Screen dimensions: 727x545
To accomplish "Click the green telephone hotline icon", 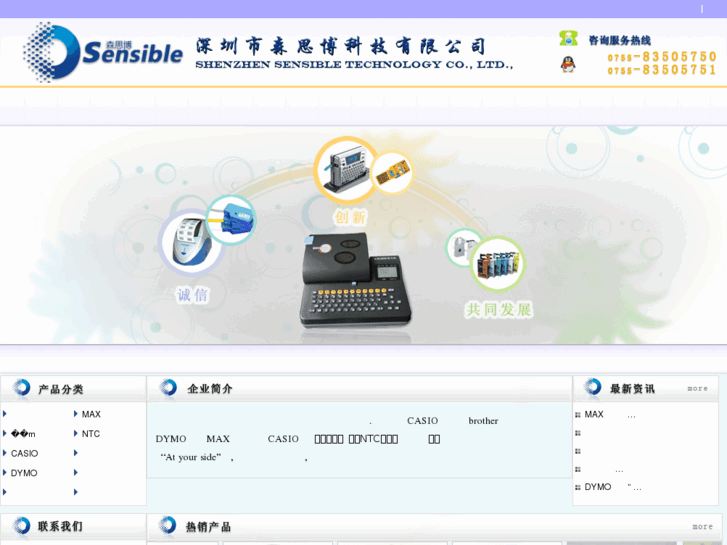I will pyautogui.click(x=568, y=38).
